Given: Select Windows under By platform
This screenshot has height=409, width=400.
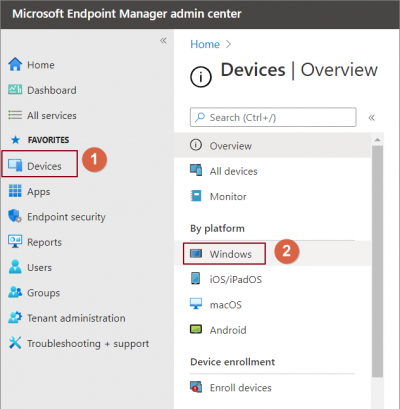Looking at the screenshot, I should (230, 254).
